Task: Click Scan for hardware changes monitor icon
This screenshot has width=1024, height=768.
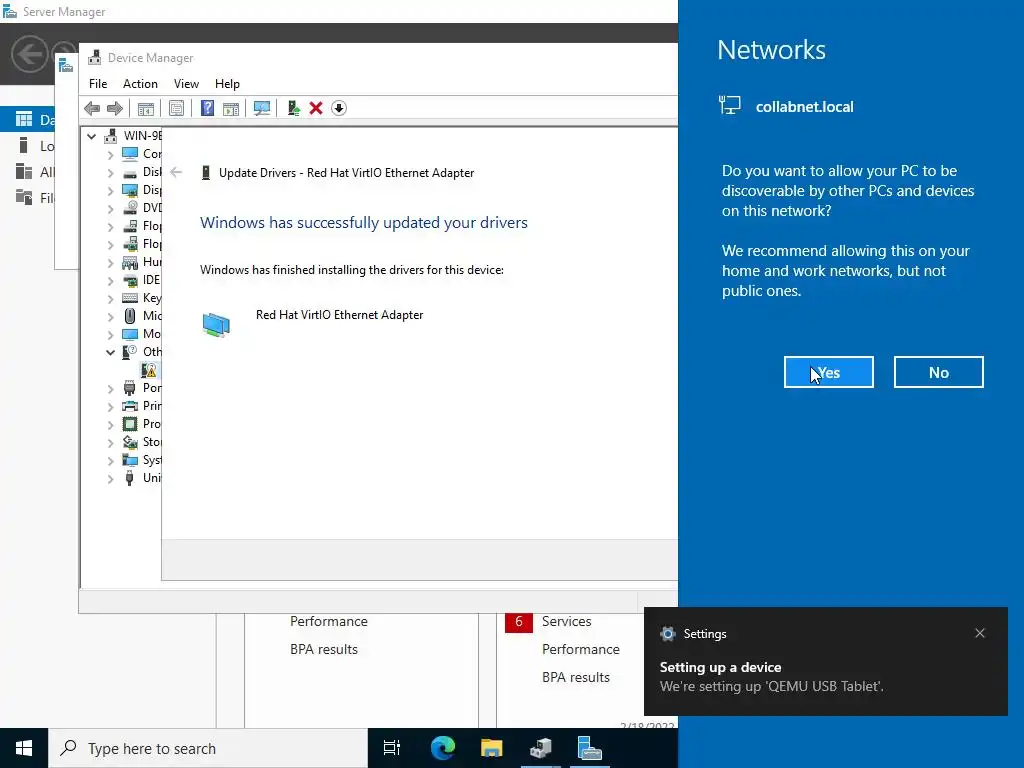Action: point(262,108)
